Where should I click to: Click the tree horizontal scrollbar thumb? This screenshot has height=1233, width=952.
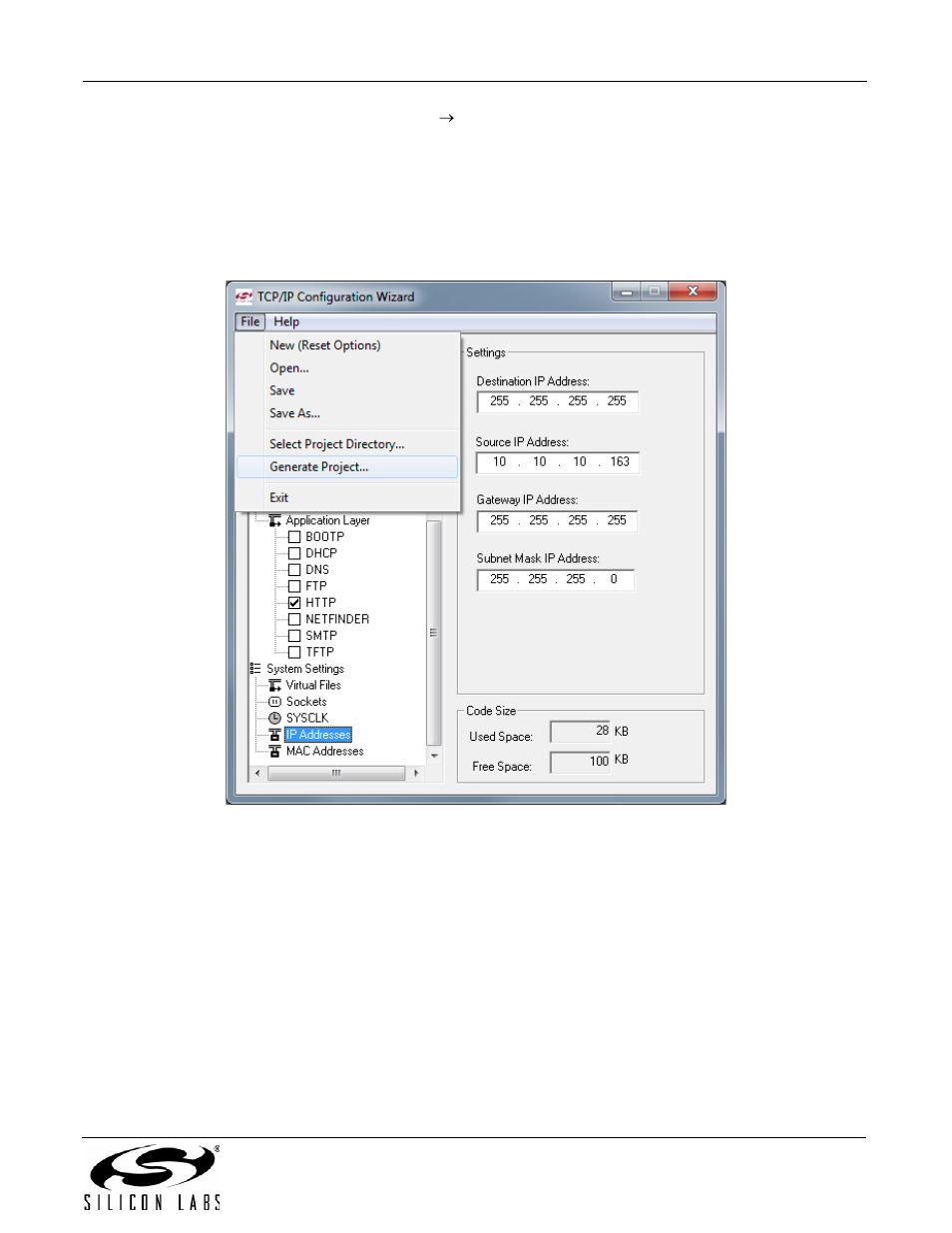336,773
